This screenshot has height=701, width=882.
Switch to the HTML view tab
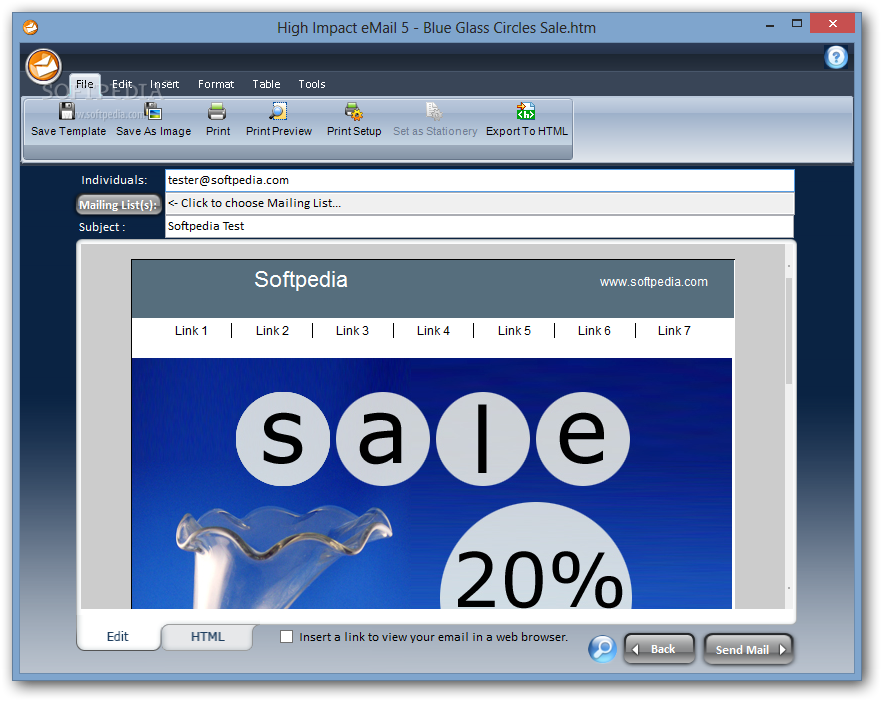pos(207,636)
